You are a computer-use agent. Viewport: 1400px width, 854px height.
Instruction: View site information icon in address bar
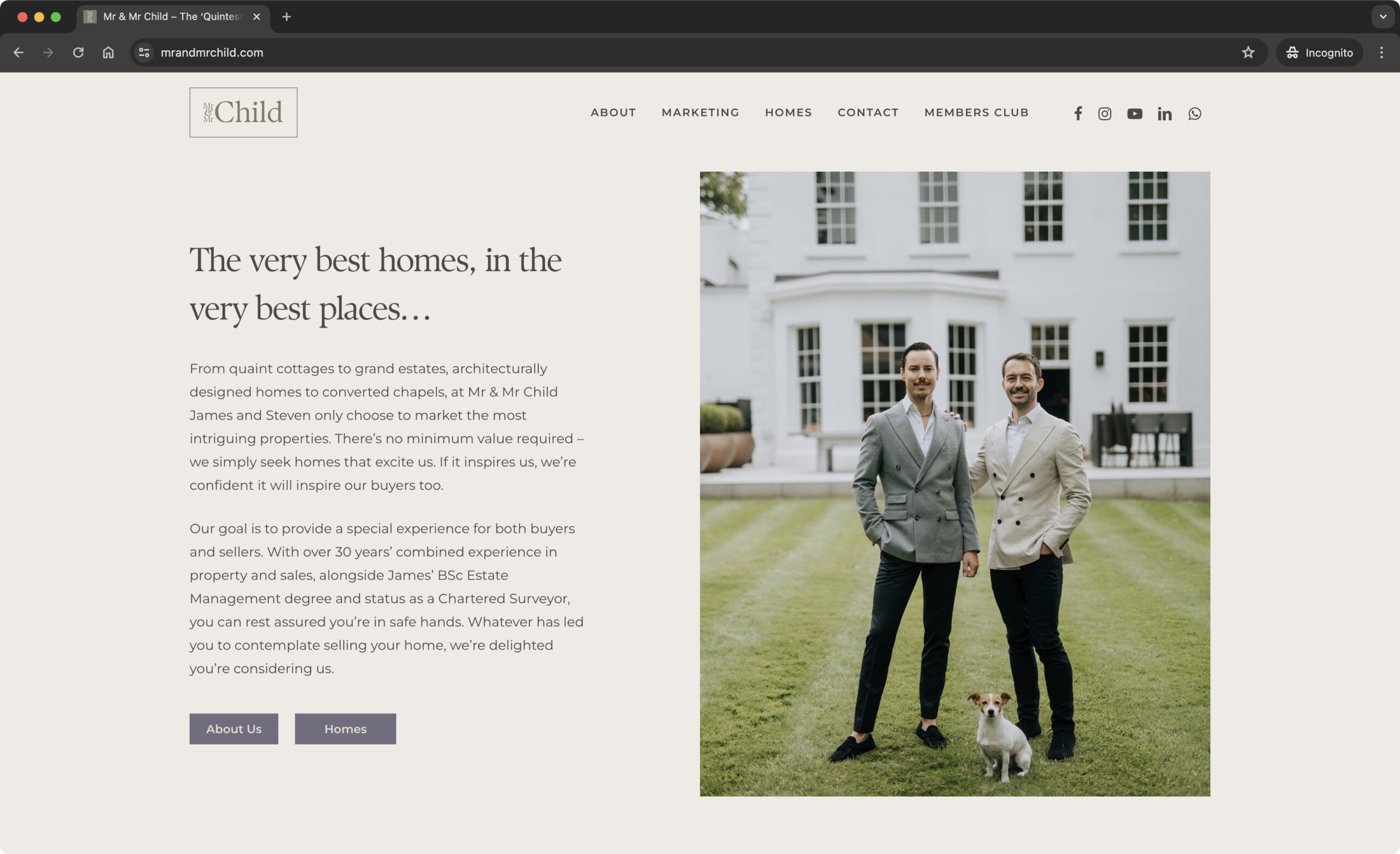144,52
